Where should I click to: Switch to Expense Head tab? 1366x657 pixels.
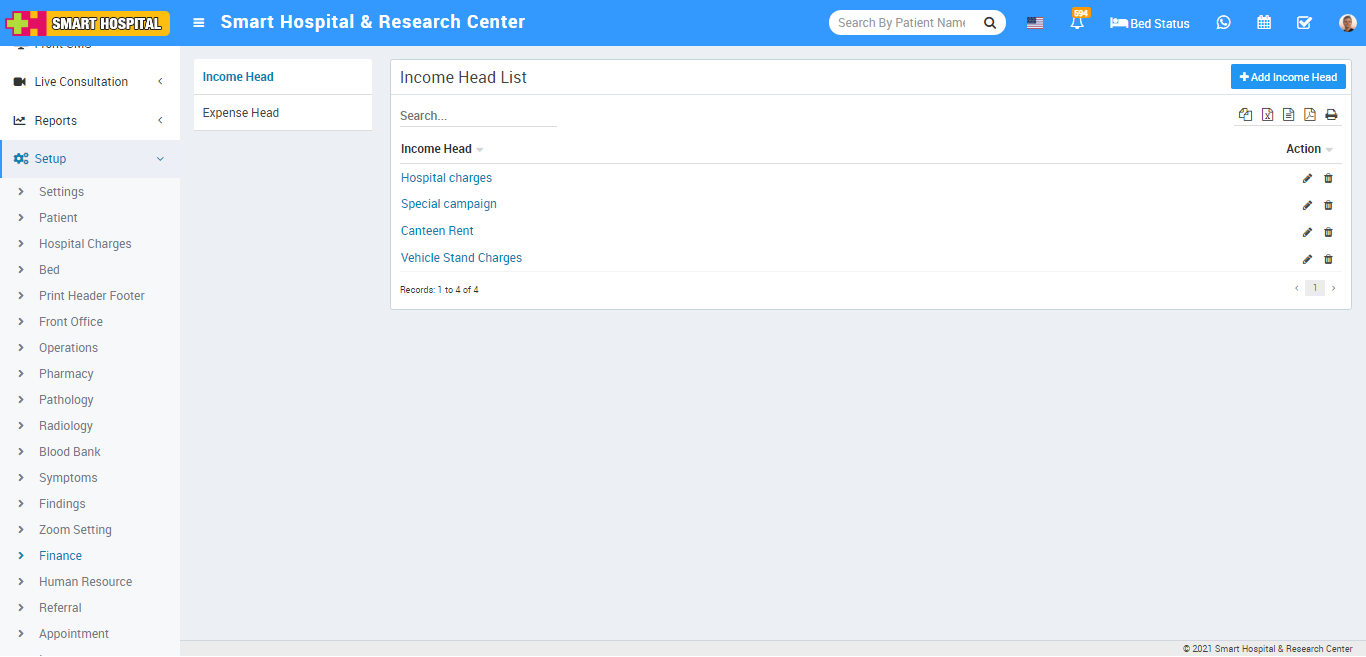(x=241, y=113)
